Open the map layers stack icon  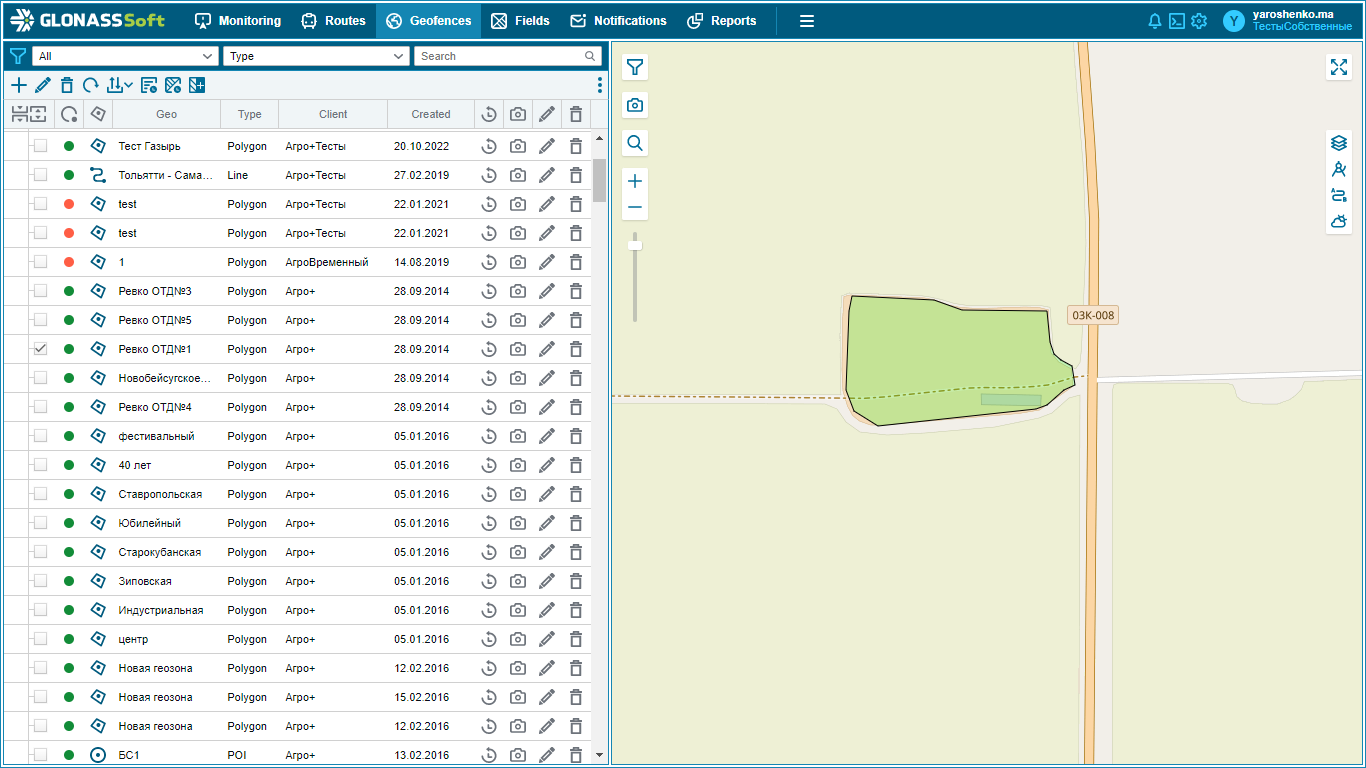pyautogui.click(x=1339, y=143)
